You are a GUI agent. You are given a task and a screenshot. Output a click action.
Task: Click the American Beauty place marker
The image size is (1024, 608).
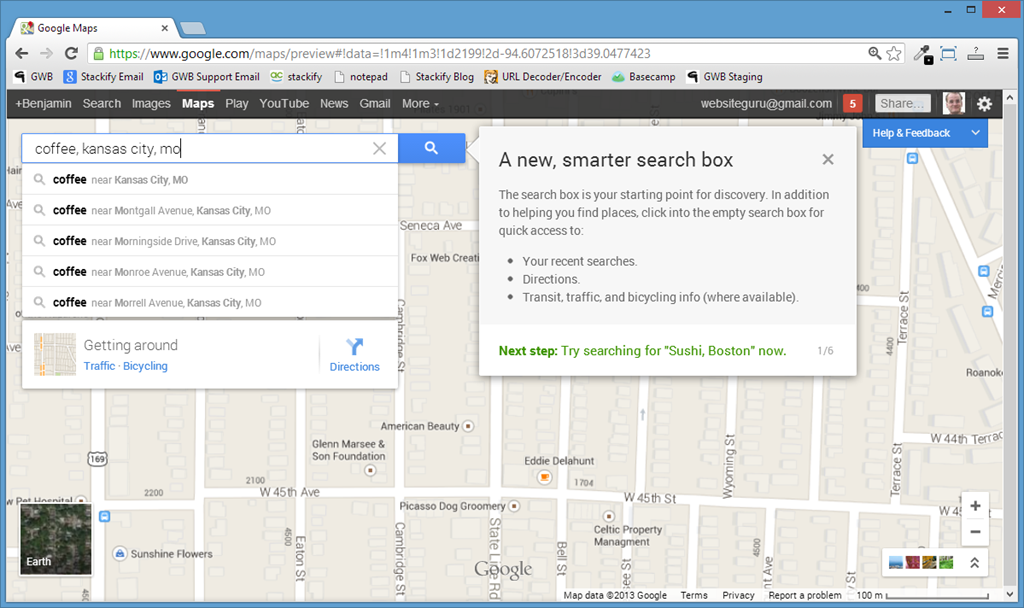pos(468,426)
